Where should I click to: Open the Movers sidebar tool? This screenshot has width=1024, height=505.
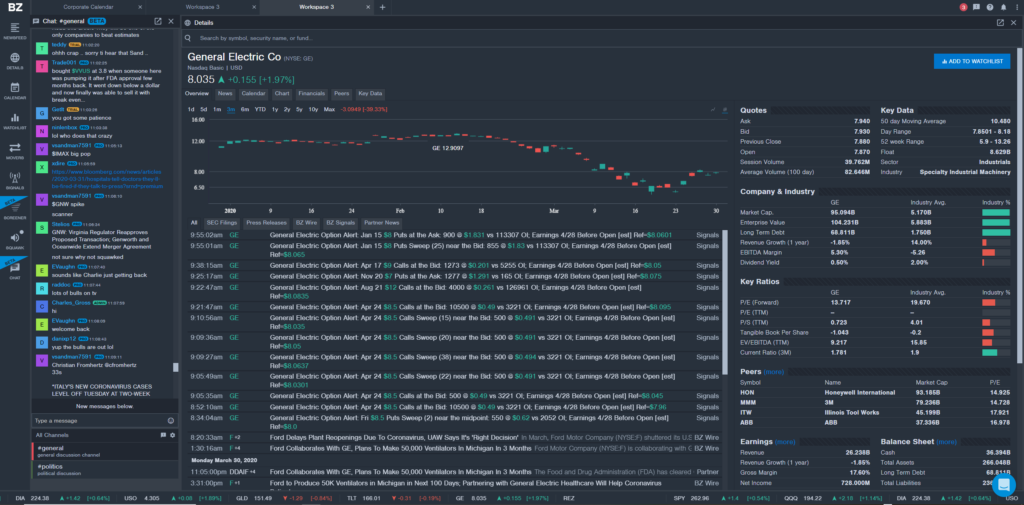(14, 151)
